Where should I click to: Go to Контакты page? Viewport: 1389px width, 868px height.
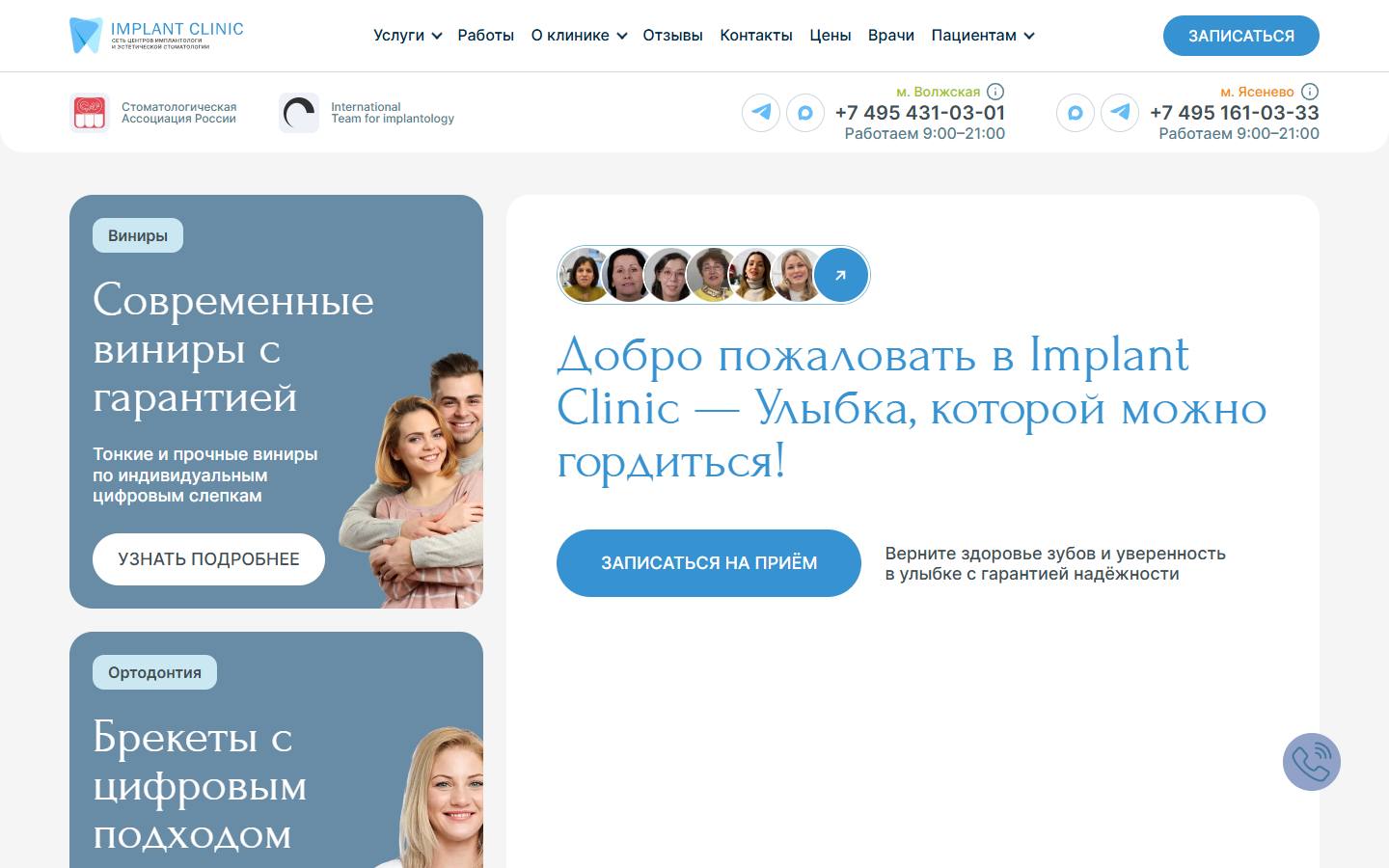click(756, 36)
